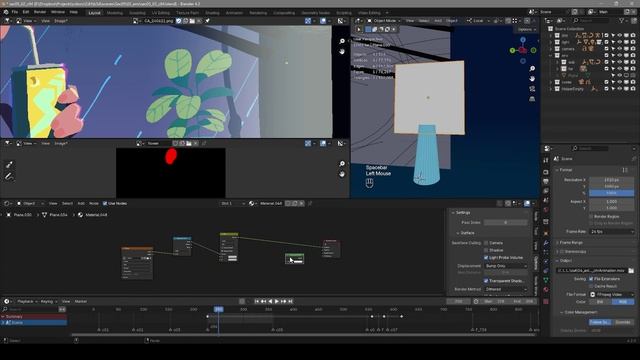
Task: Open the Blender logo application menu
Action: coord(6,12)
